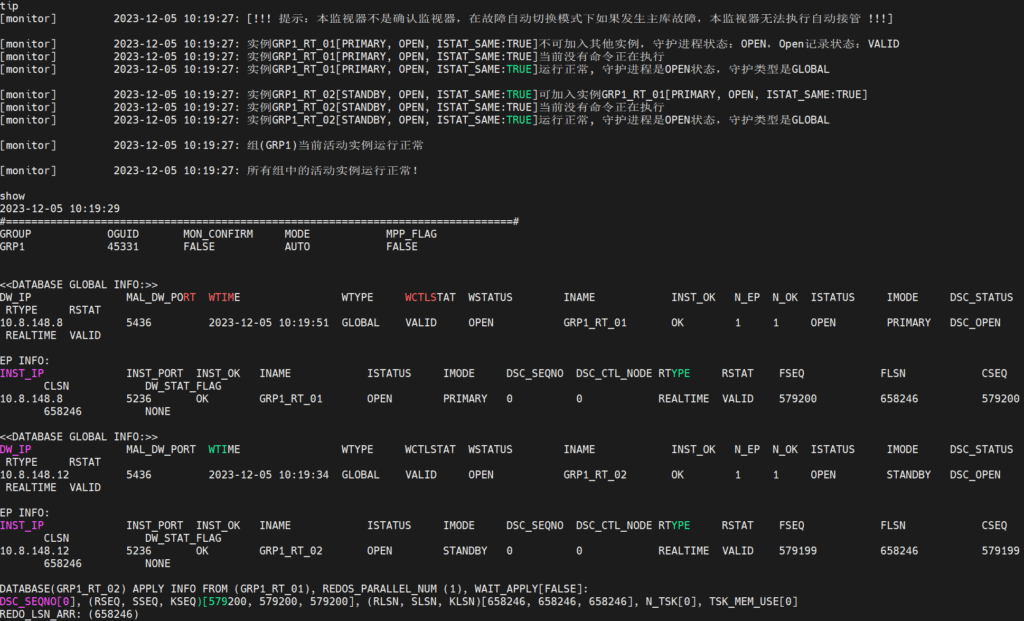Select the MODE value AUTO

[x=297, y=246]
